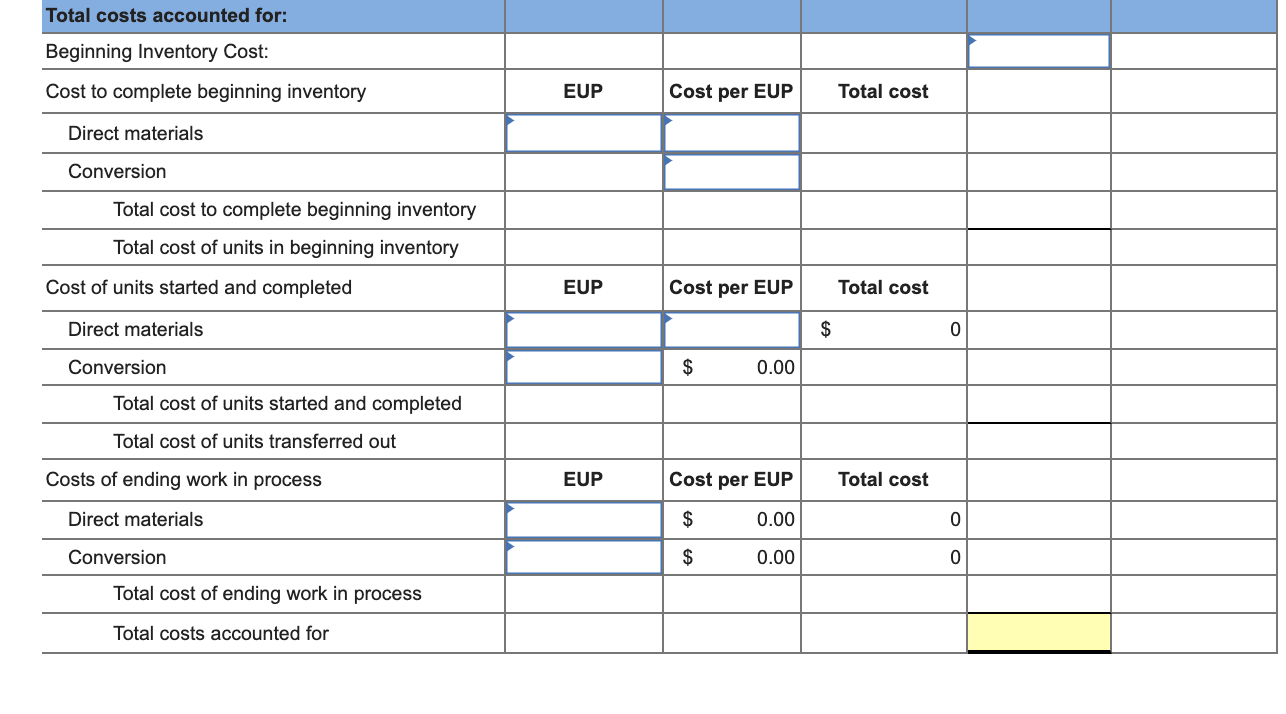This screenshot has height=714, width=1286.
Task: Click the Beginning Inventory Cost: label
Action: coord(157,52)
